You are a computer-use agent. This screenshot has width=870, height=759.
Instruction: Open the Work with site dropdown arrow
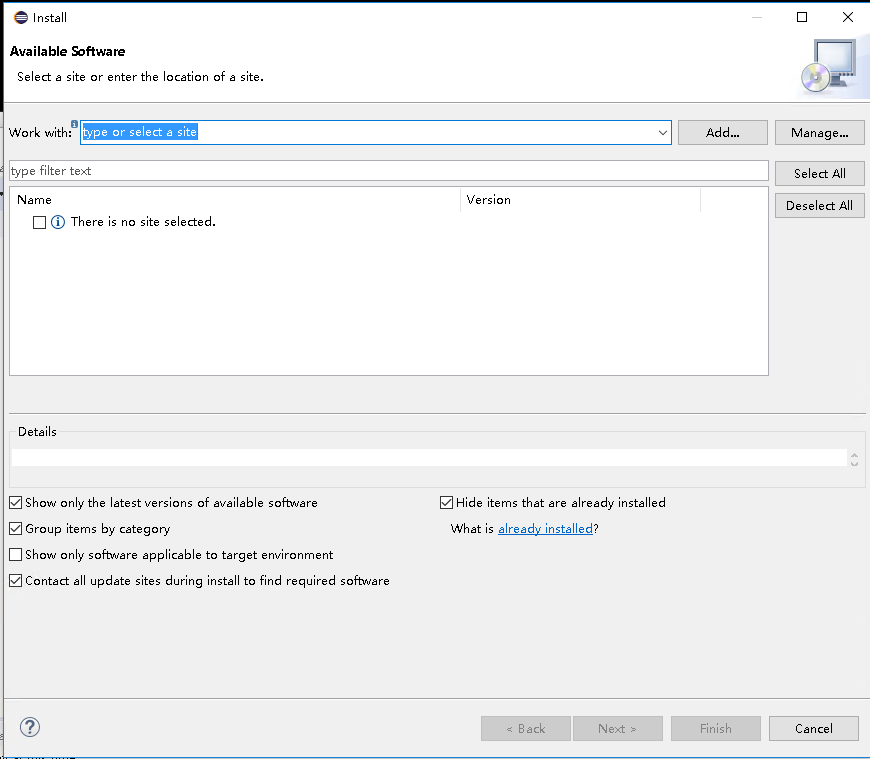[x=662, y=133]
